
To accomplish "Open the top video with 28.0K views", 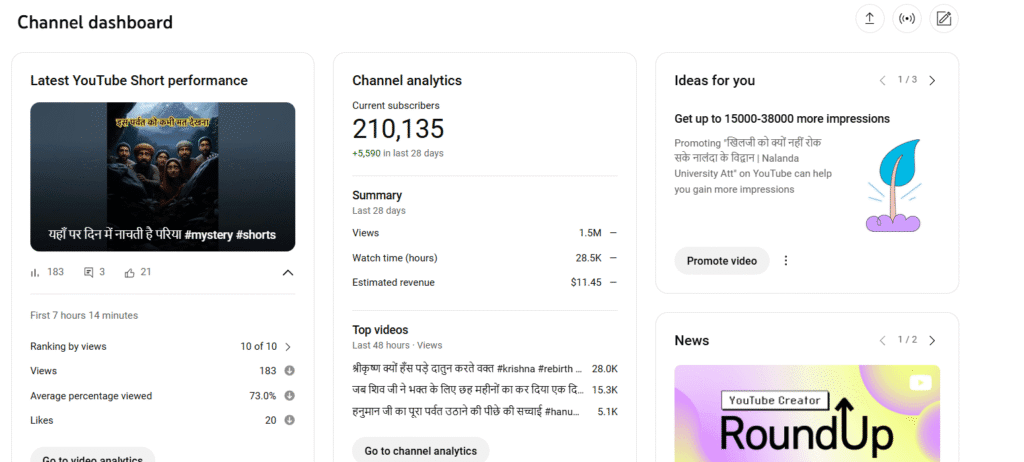I will (x=469, y=369).
